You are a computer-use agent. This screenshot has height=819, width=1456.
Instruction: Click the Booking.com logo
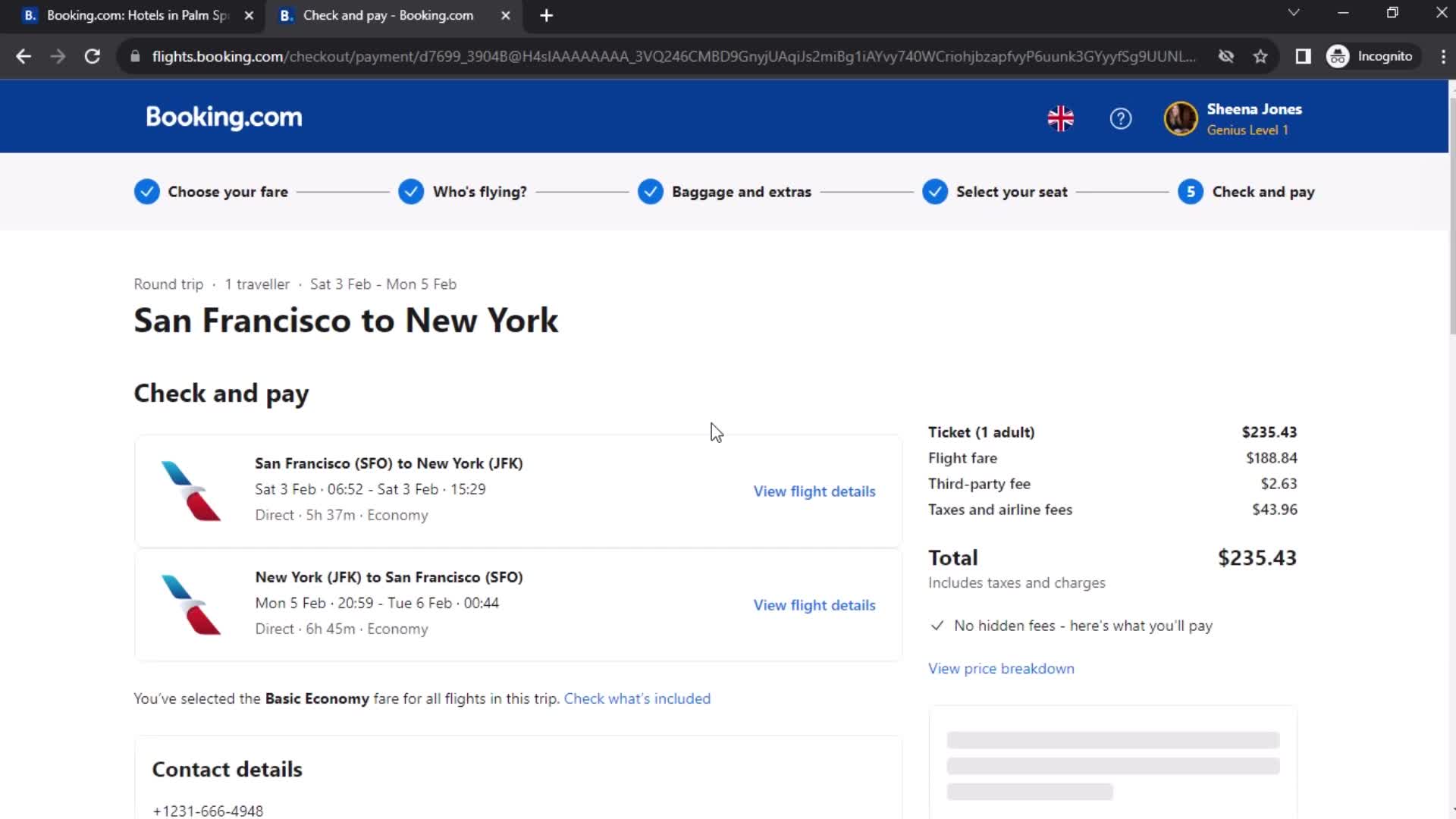[224, 117]
